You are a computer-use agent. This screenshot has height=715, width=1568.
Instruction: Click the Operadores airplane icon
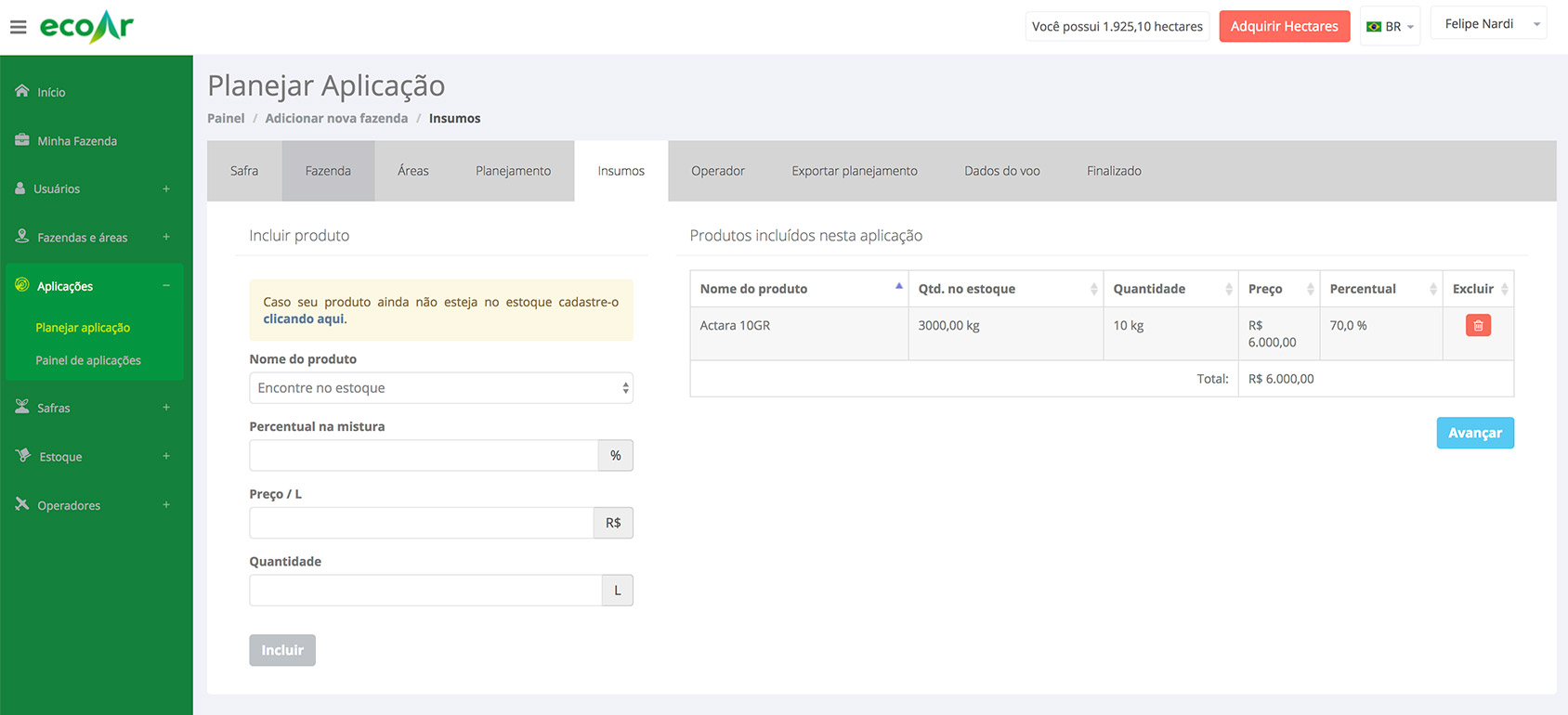(x=22, y=504)
